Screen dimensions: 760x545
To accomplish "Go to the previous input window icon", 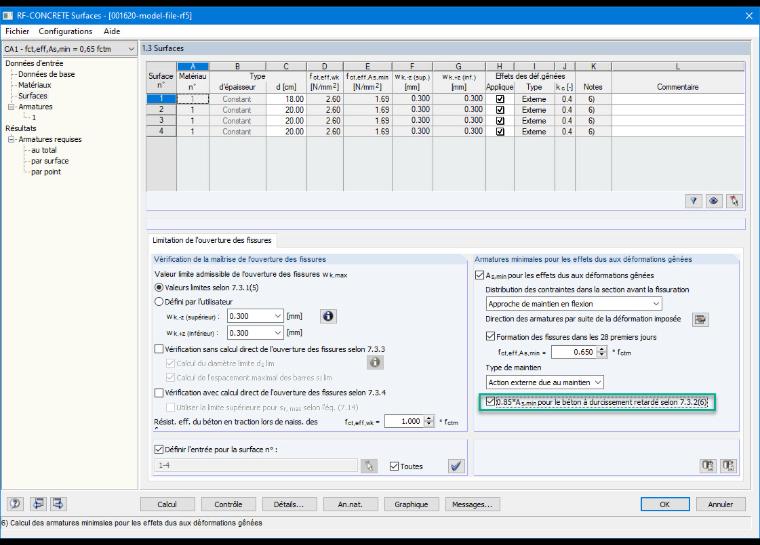I will (x=38, y=504).
